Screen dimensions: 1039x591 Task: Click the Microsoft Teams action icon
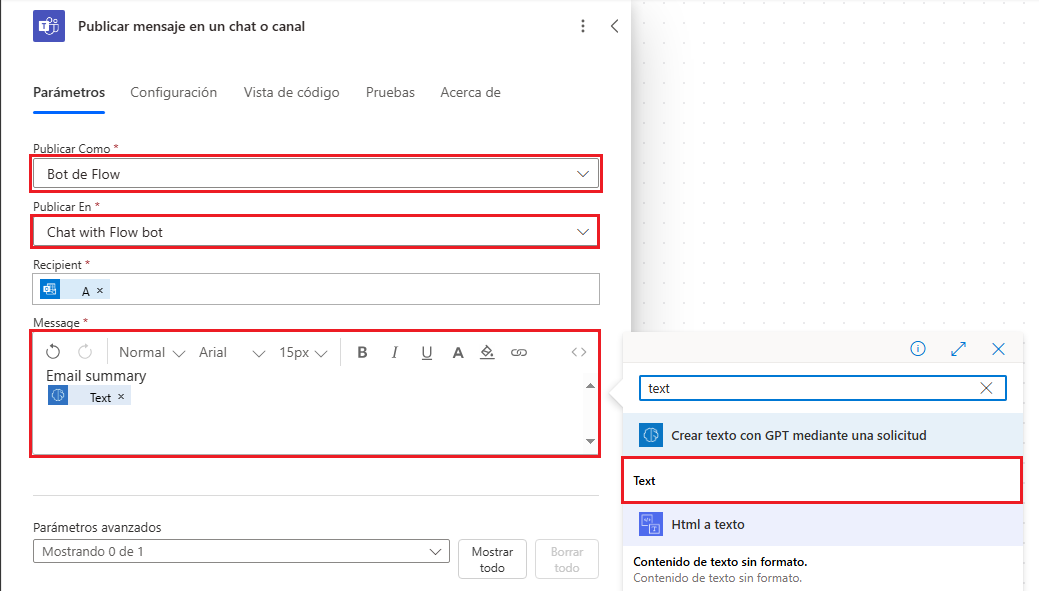[x=49, y=26]
